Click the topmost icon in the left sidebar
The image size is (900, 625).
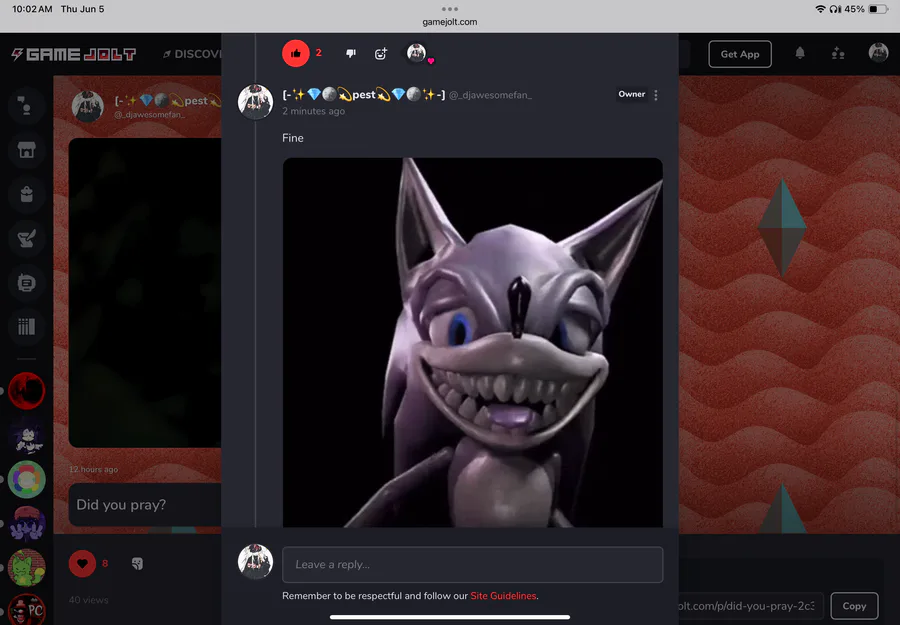[x=26, y=106]
